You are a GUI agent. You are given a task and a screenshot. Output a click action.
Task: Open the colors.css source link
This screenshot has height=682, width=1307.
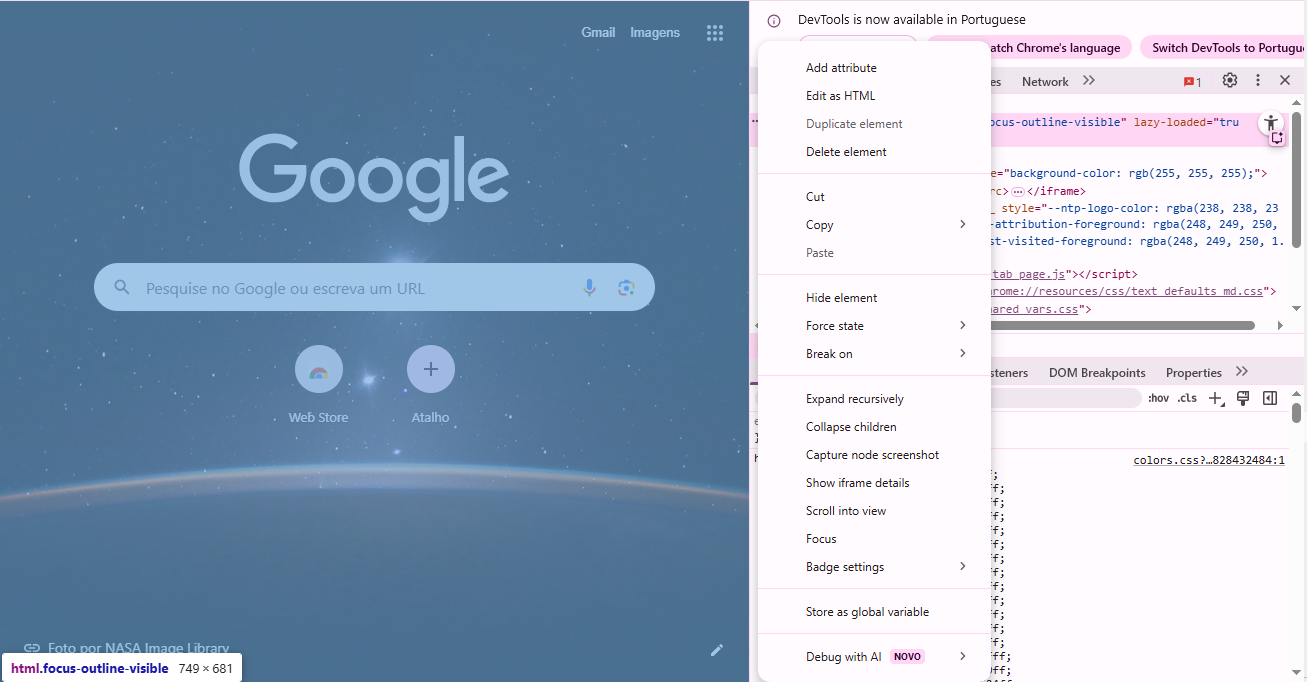tap(1209, 461)
